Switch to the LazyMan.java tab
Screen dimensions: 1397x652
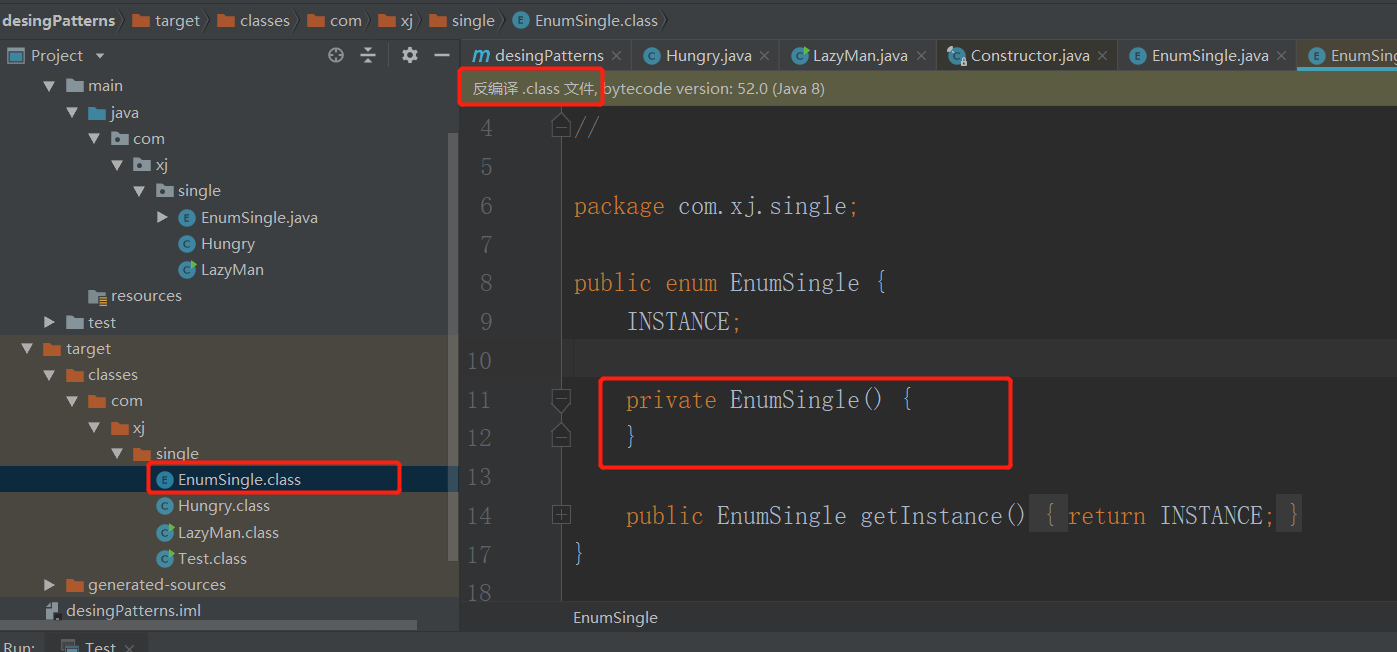tap(859, 56)
